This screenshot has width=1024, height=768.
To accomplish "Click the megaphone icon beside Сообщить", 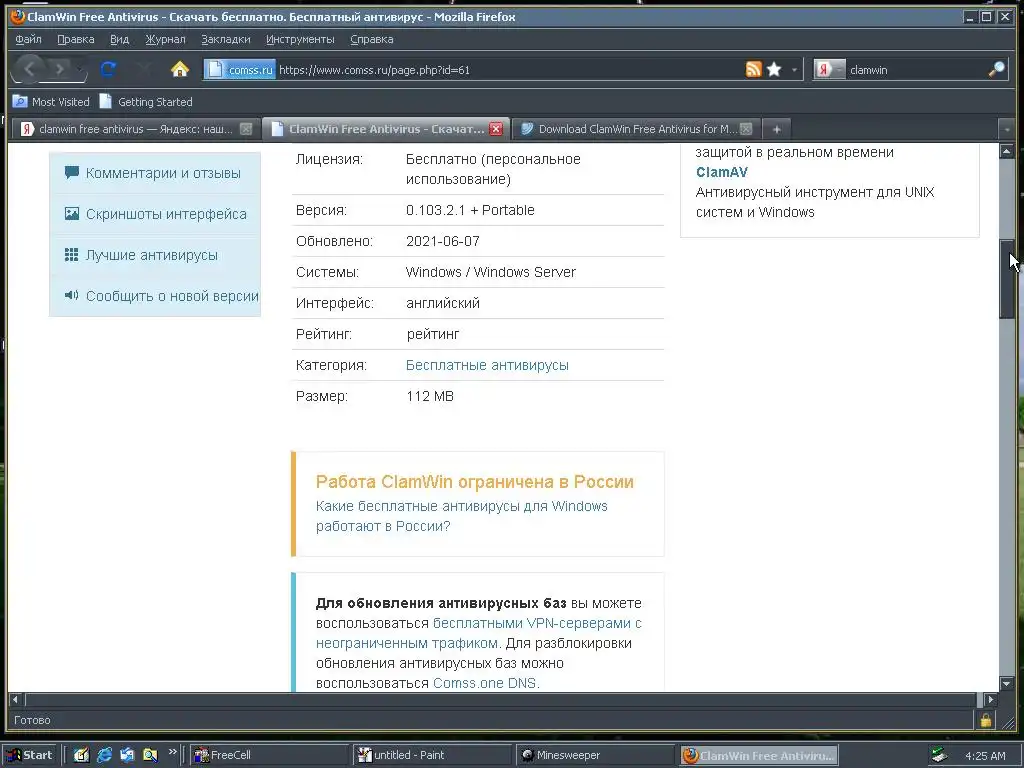I will click(72, 295).
